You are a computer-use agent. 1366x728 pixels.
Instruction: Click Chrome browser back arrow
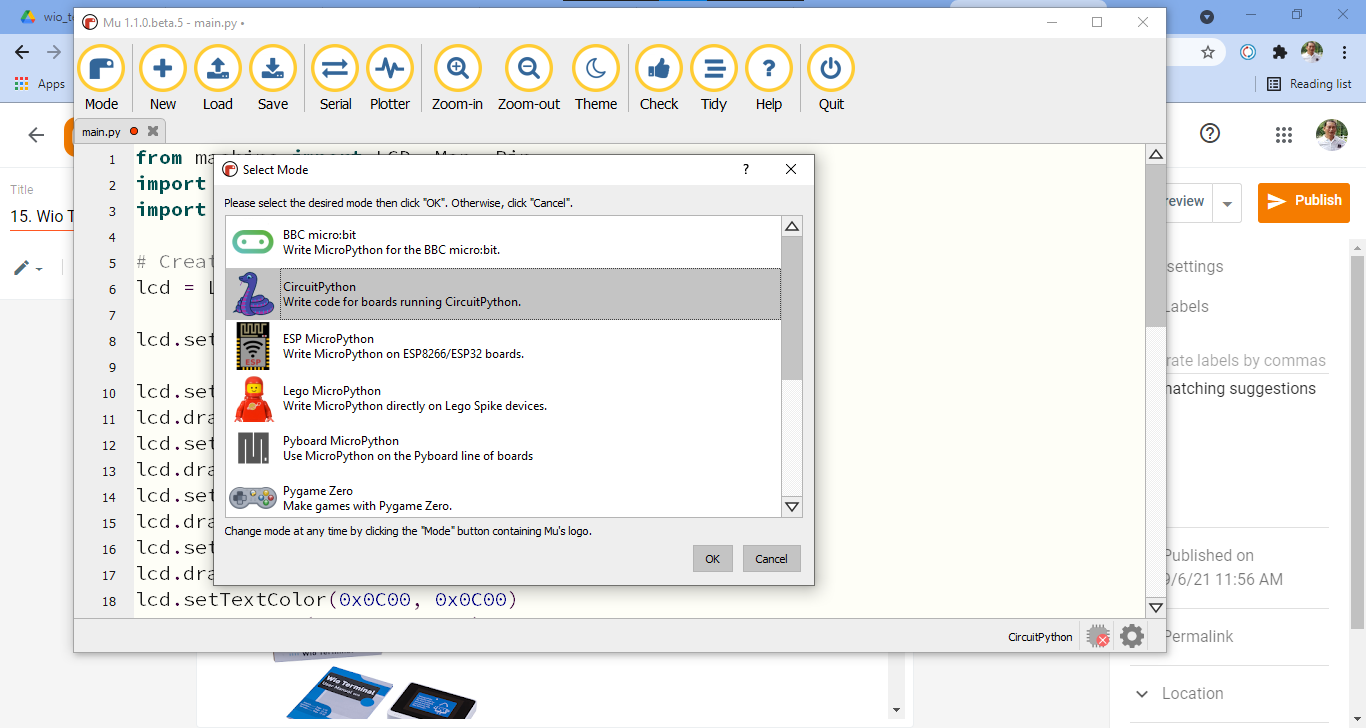pyautogui.click(x=23, y=52)
